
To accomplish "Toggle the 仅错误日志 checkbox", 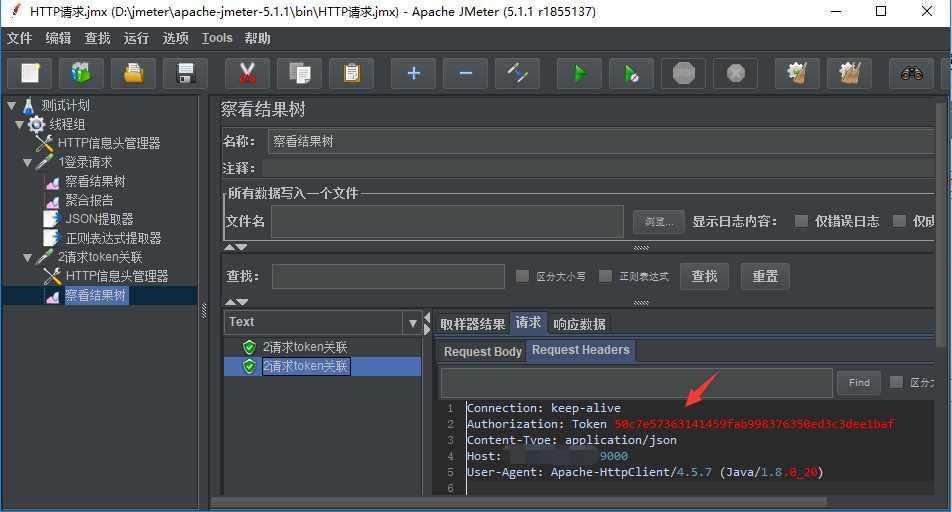I will 801,221.
